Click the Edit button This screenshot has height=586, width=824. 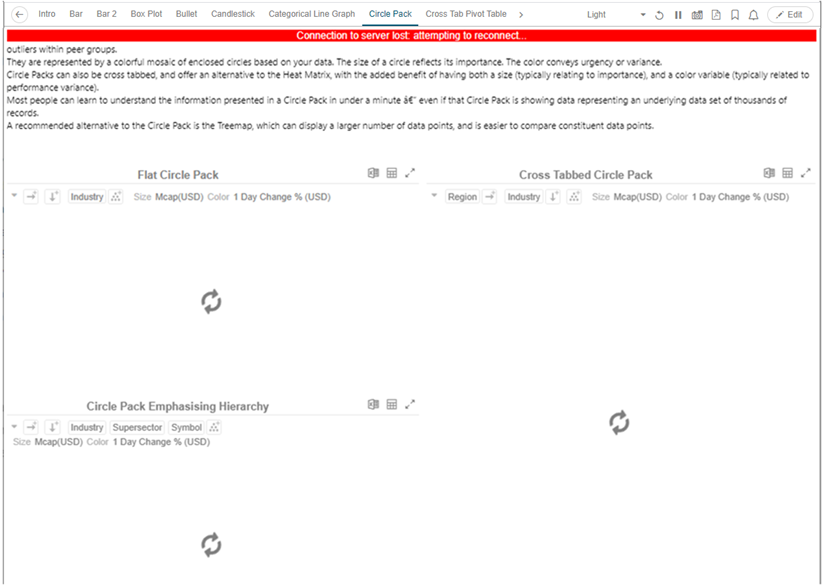[790, 15]
